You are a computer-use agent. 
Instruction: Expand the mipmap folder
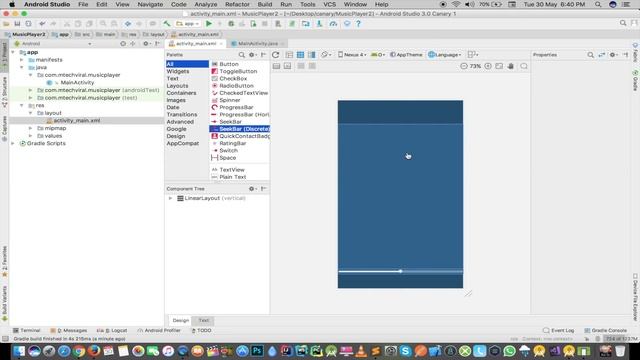[30, 128]
